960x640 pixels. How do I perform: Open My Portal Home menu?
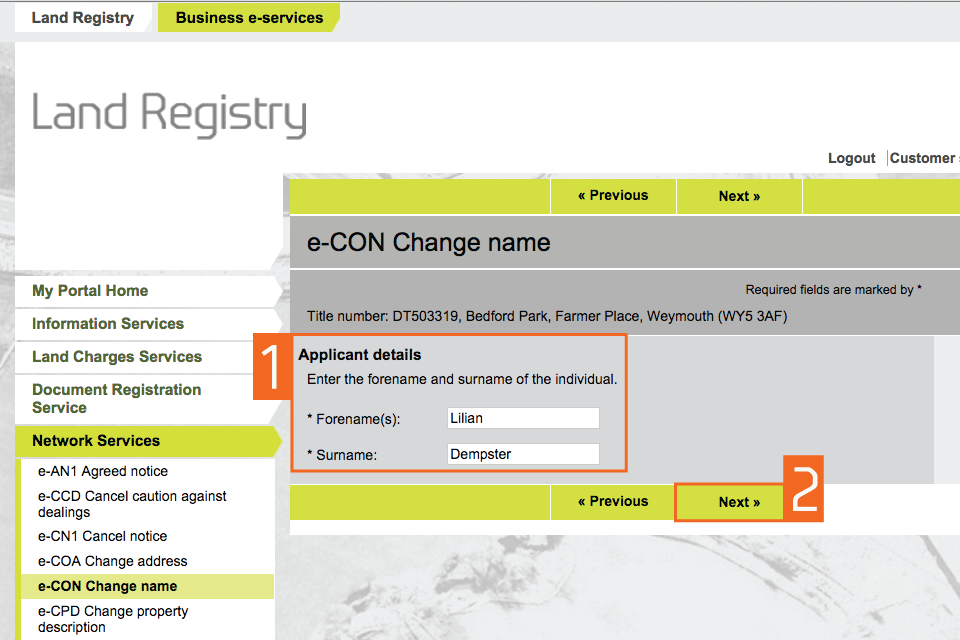tap(147, 291)
